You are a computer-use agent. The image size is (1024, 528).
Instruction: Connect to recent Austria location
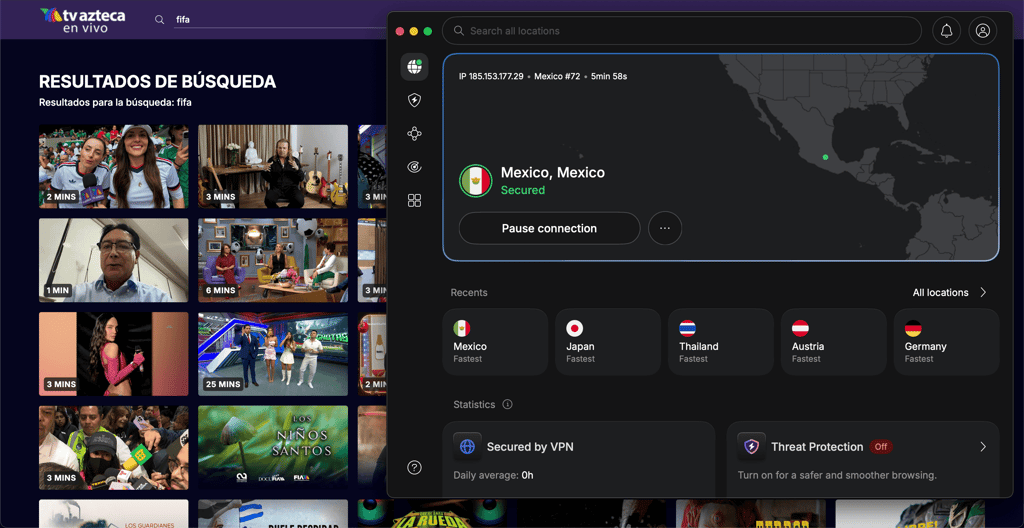pos(834,342)
